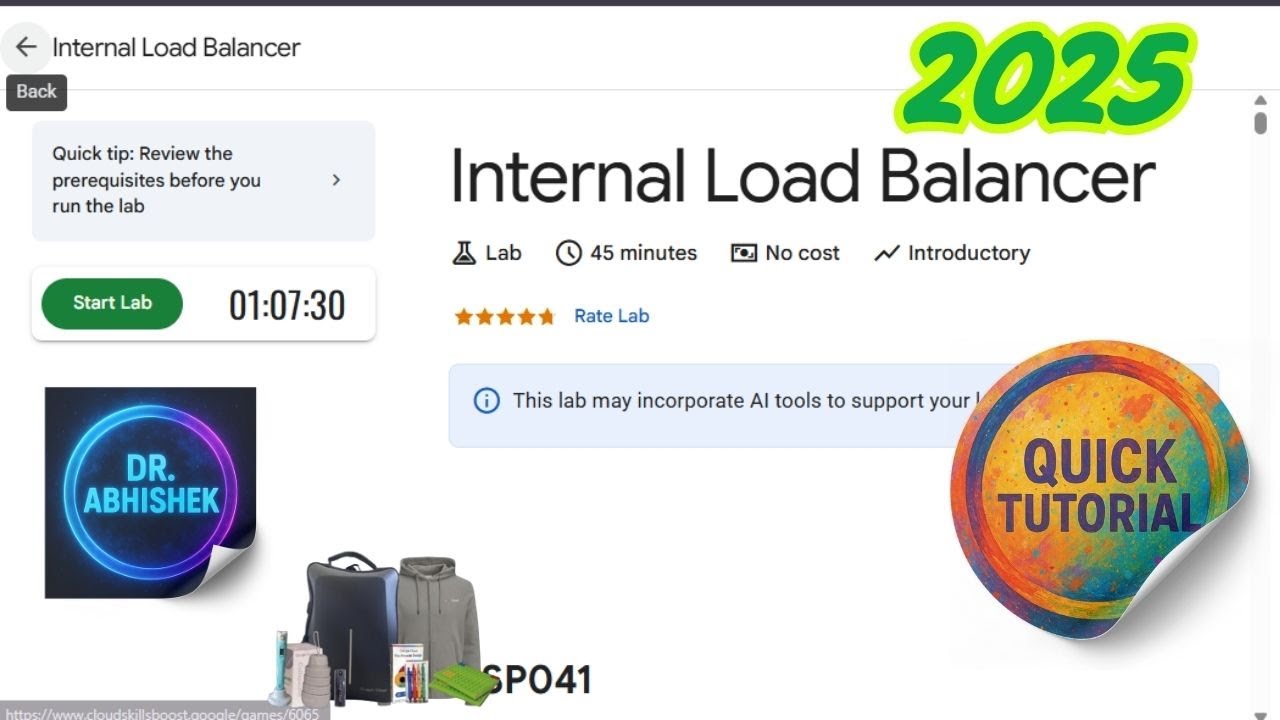The height and width of the screenshot is (720, 1280).
Task: Expand the Quick tip chevron arrow
Action: 336,180
